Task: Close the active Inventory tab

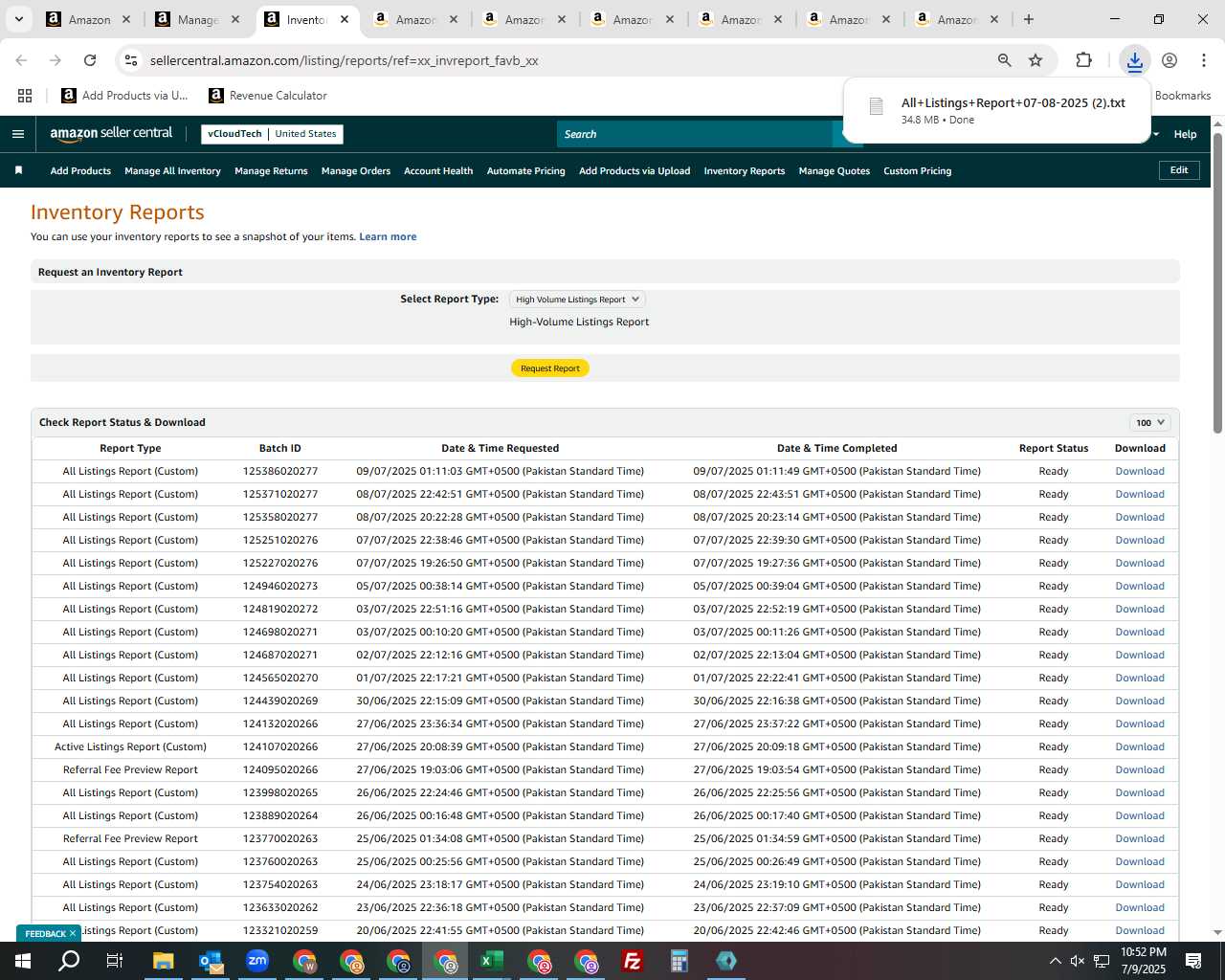Action: click(345, 19)
